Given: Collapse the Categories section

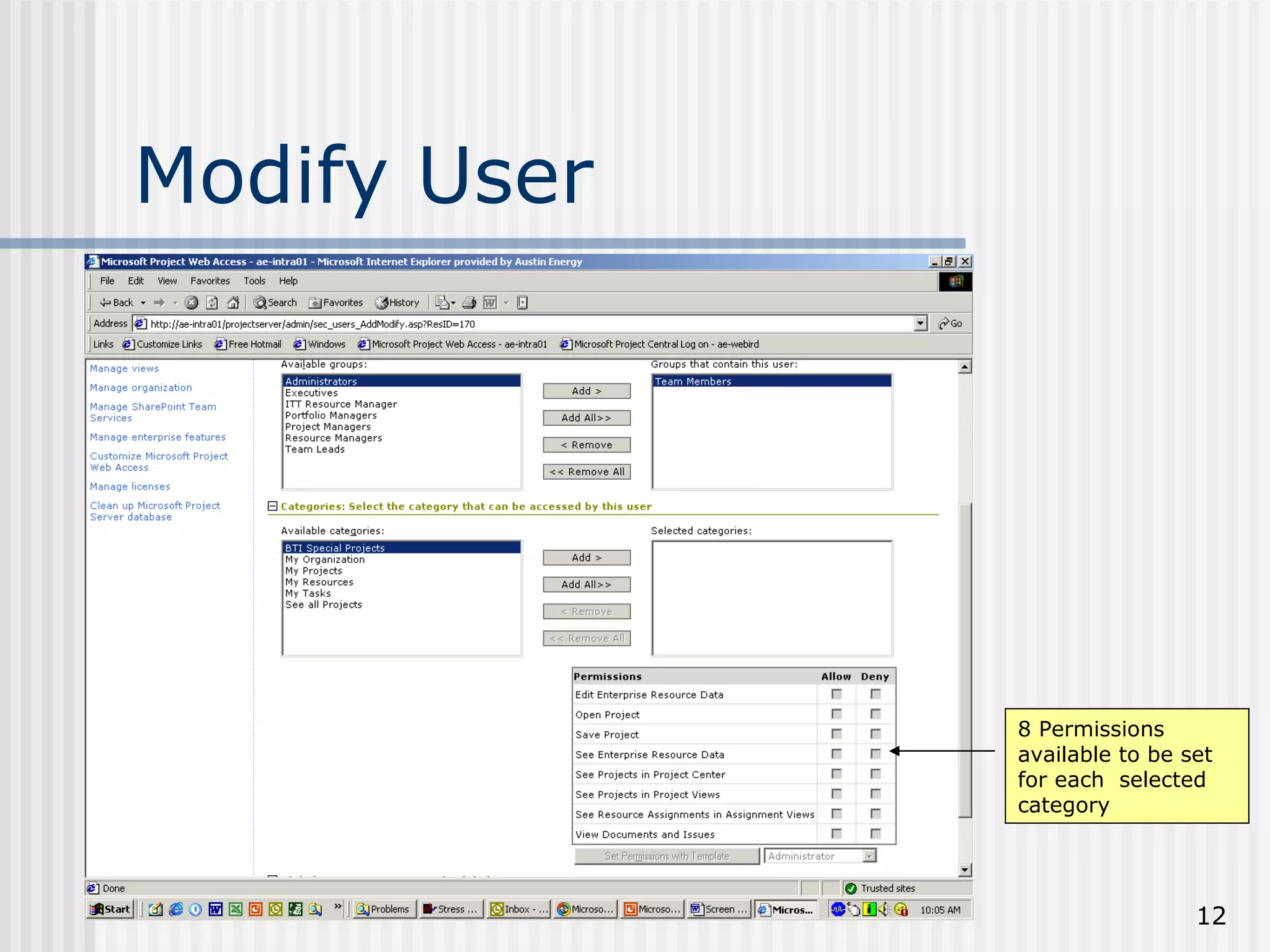Looking at the screenshot, I should coord(272,506).
